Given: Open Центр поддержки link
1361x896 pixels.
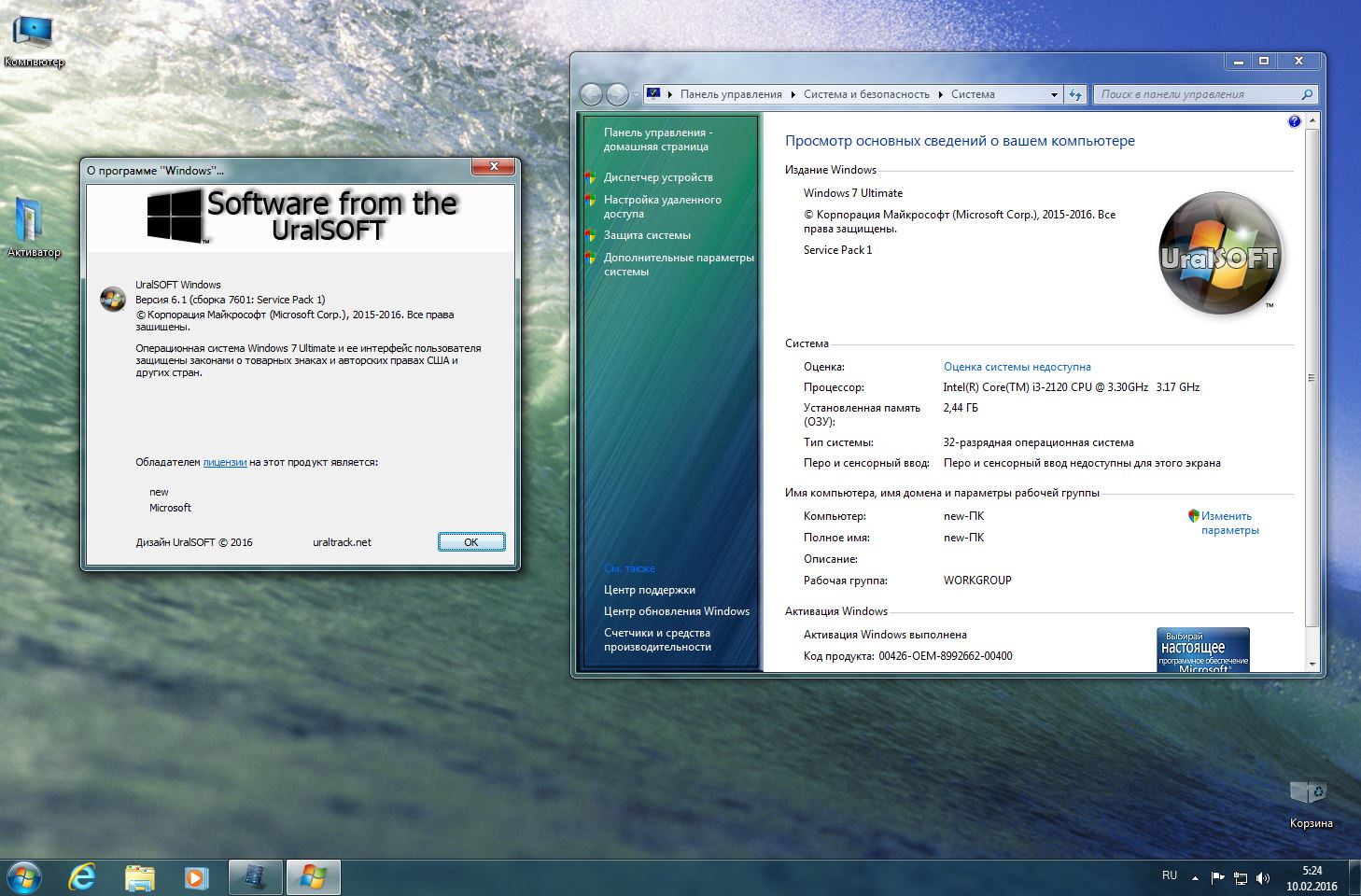Looking at the screenshot, I should 649,590.
